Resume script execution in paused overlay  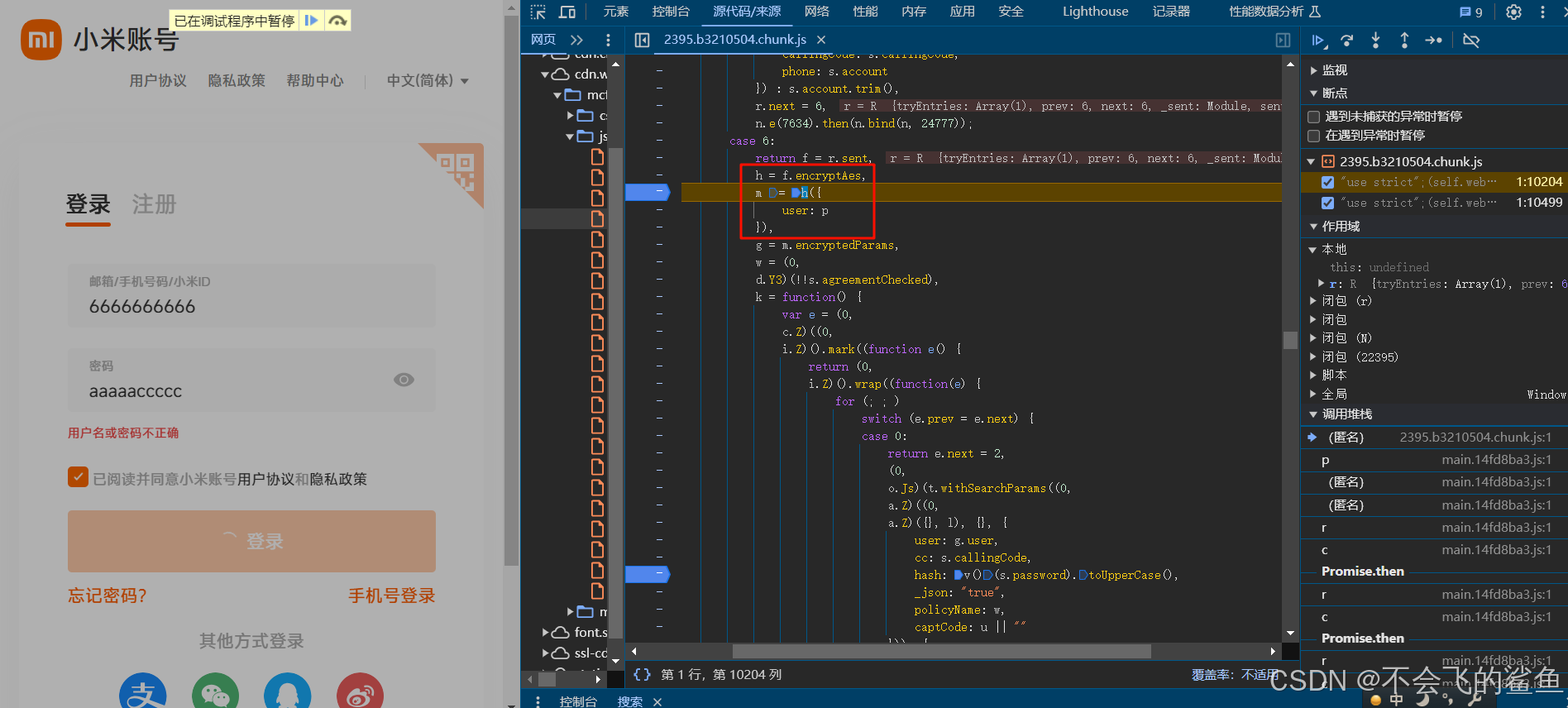tap(311, 21)
